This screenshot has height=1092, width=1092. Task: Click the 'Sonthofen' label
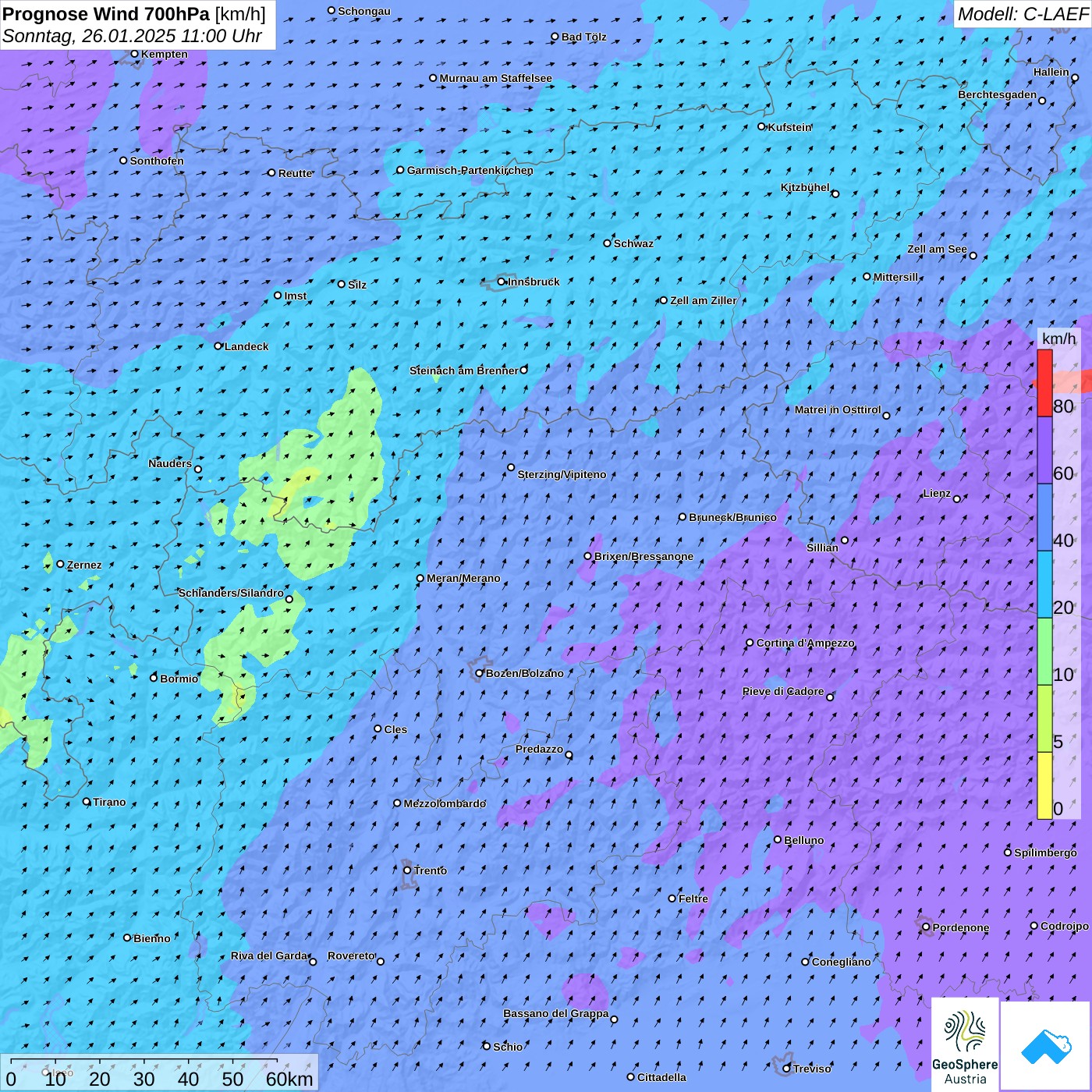click(x=157, y=161)
